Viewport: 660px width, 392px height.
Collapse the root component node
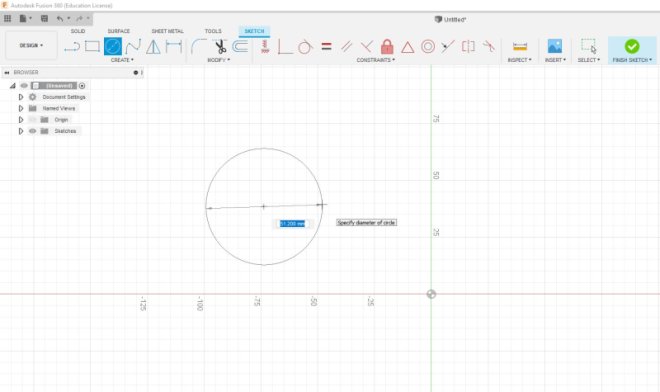tap(13, 85)
